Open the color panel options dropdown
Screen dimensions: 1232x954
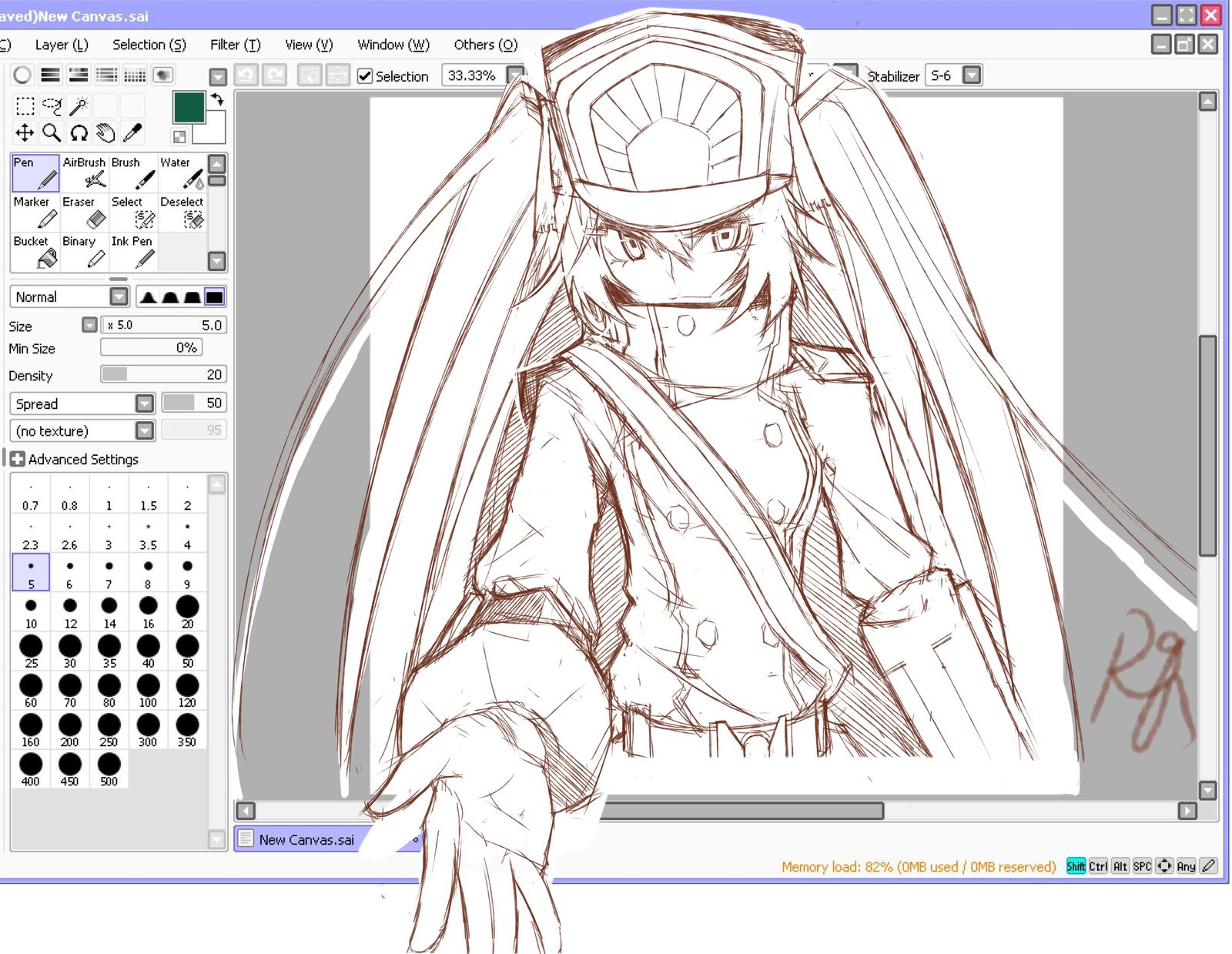pos(218,76)
